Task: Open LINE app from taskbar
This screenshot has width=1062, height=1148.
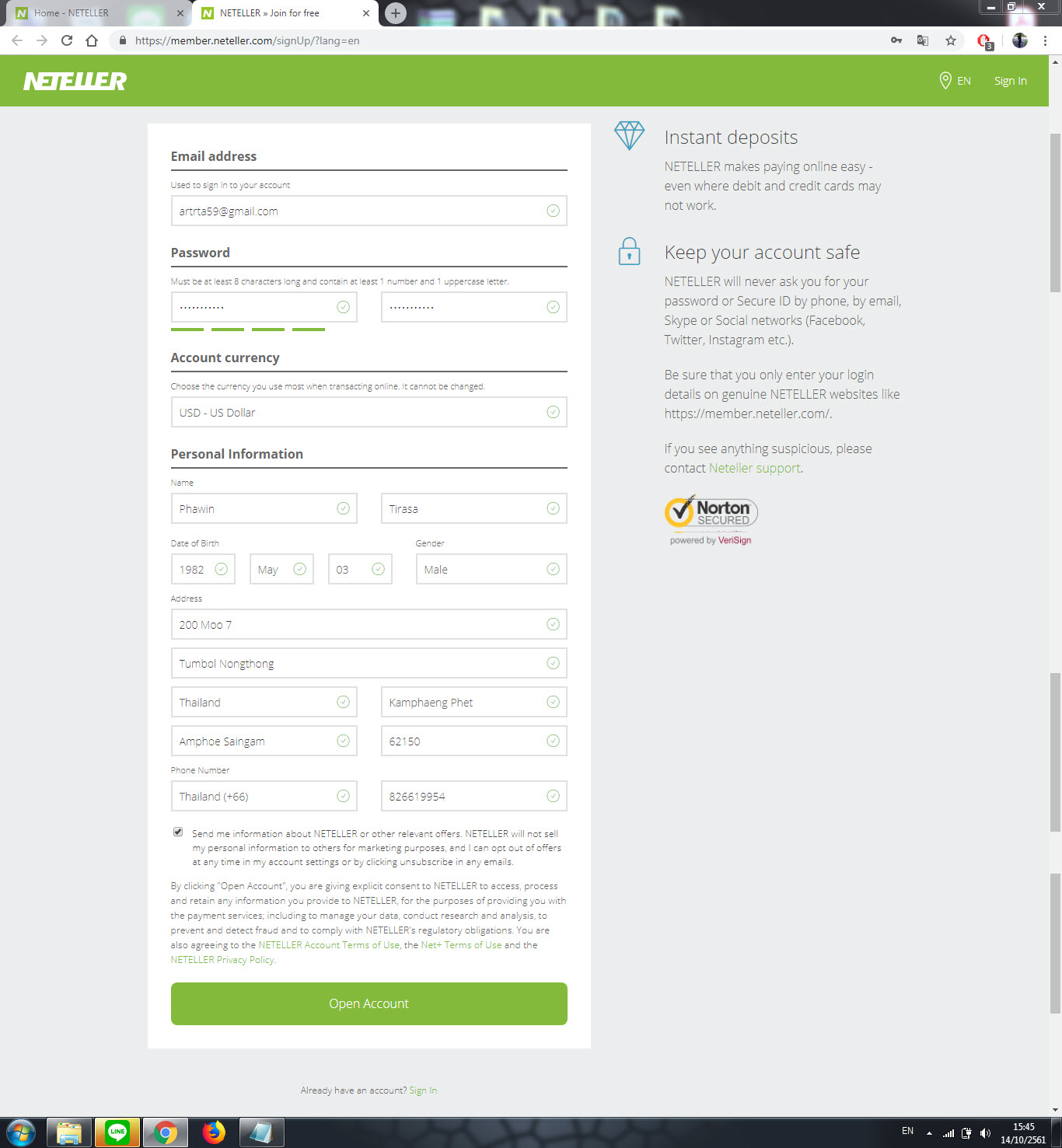Action: pos(117,1132)
